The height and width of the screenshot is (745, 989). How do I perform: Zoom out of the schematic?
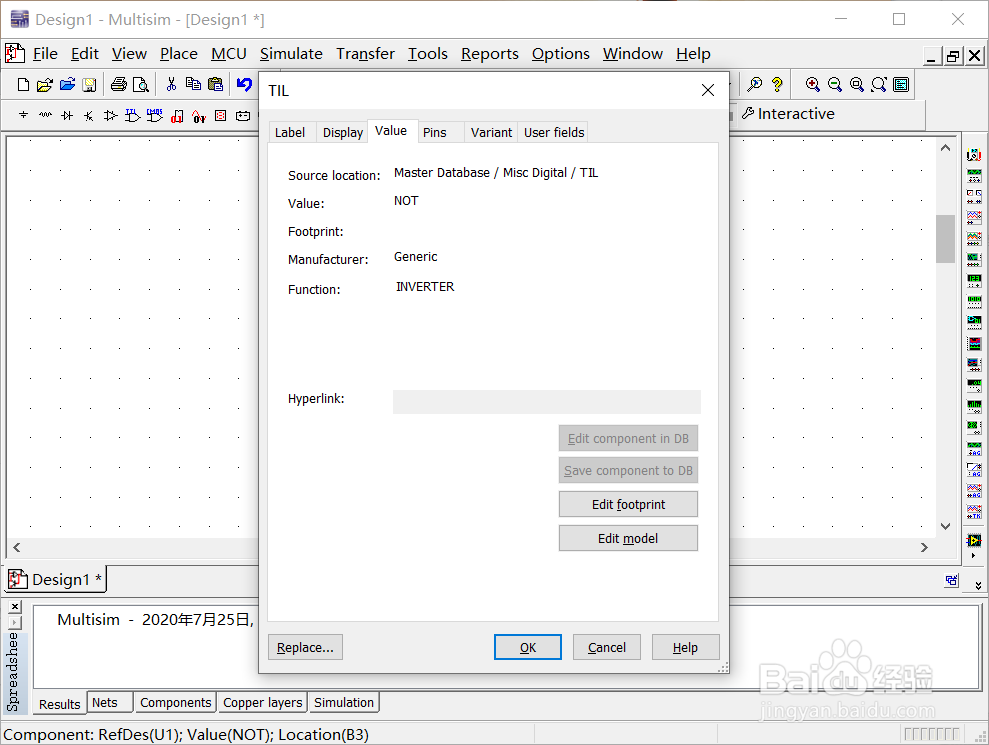click(x=835, y=85)
